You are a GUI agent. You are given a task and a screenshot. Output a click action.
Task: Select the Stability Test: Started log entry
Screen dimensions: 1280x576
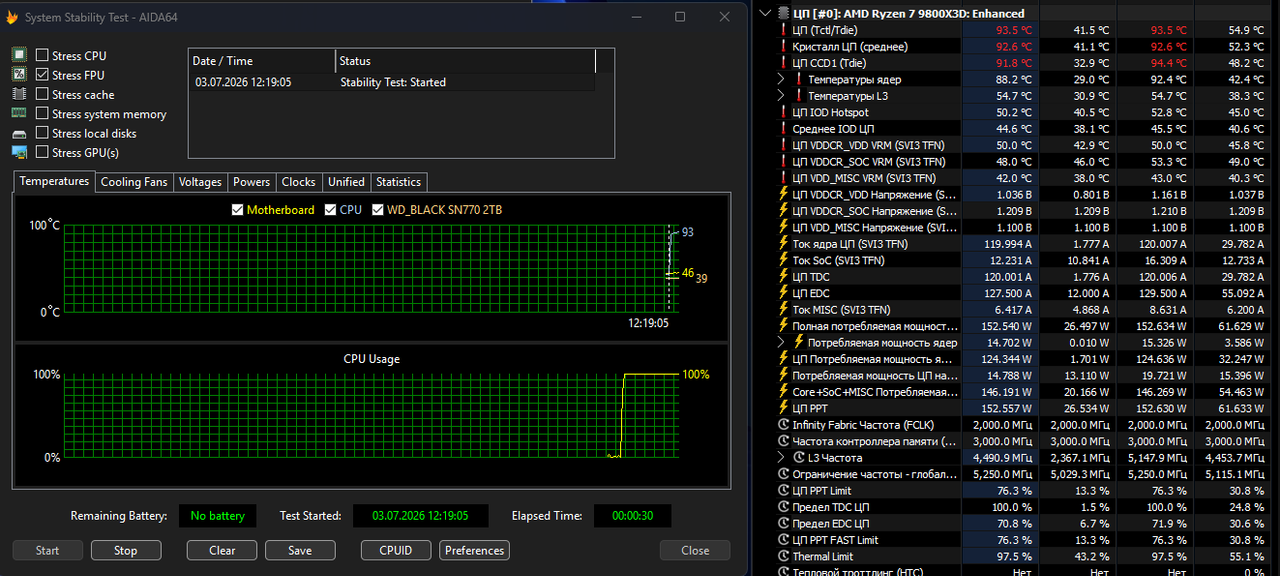(392, 82)
